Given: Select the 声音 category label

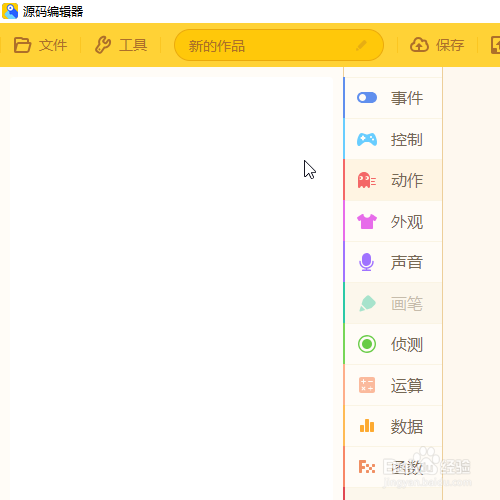Looking at the screenshot, I should 407,262.
